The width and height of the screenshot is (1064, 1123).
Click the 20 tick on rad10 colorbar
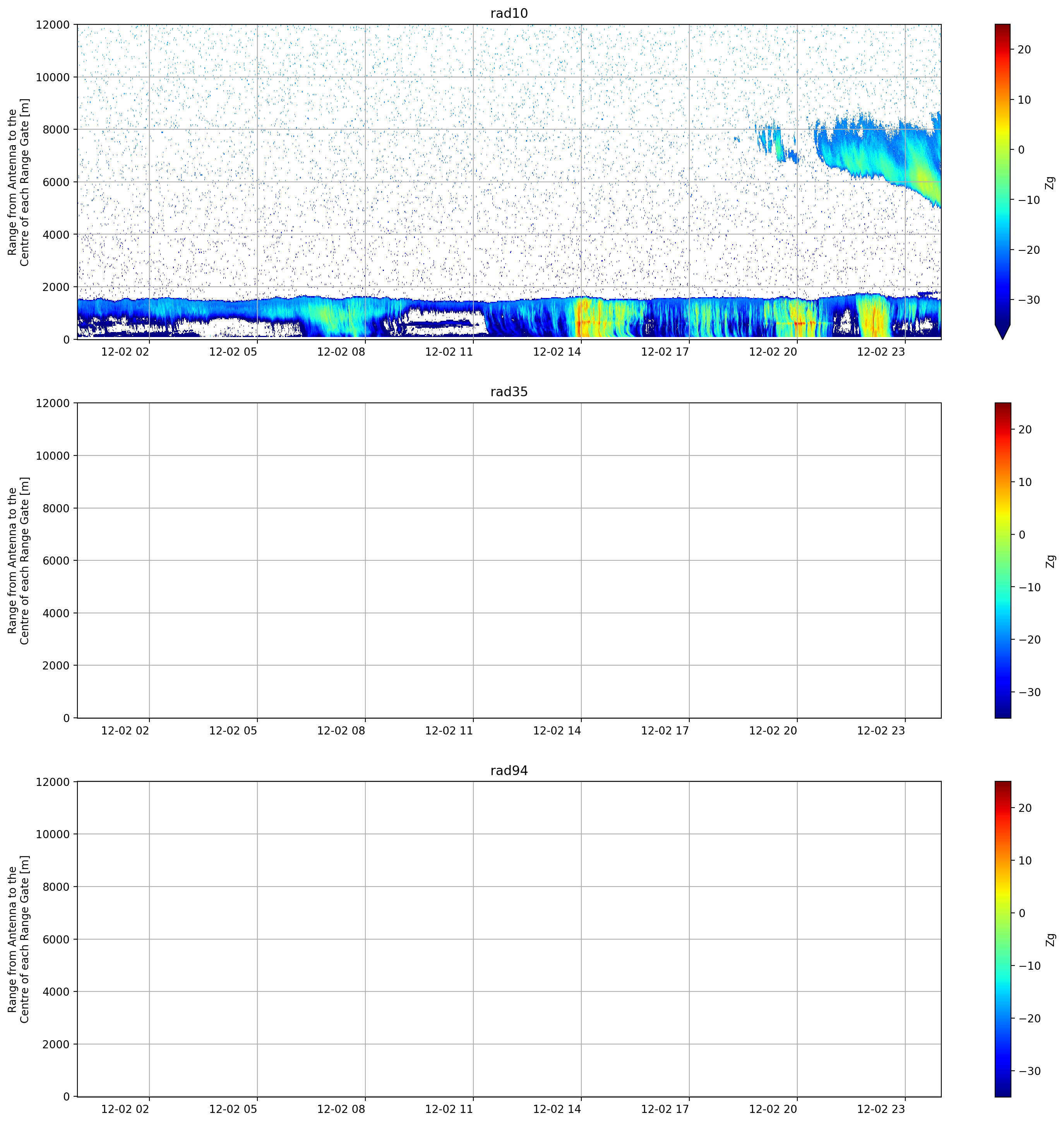[x=1024, y=50]
